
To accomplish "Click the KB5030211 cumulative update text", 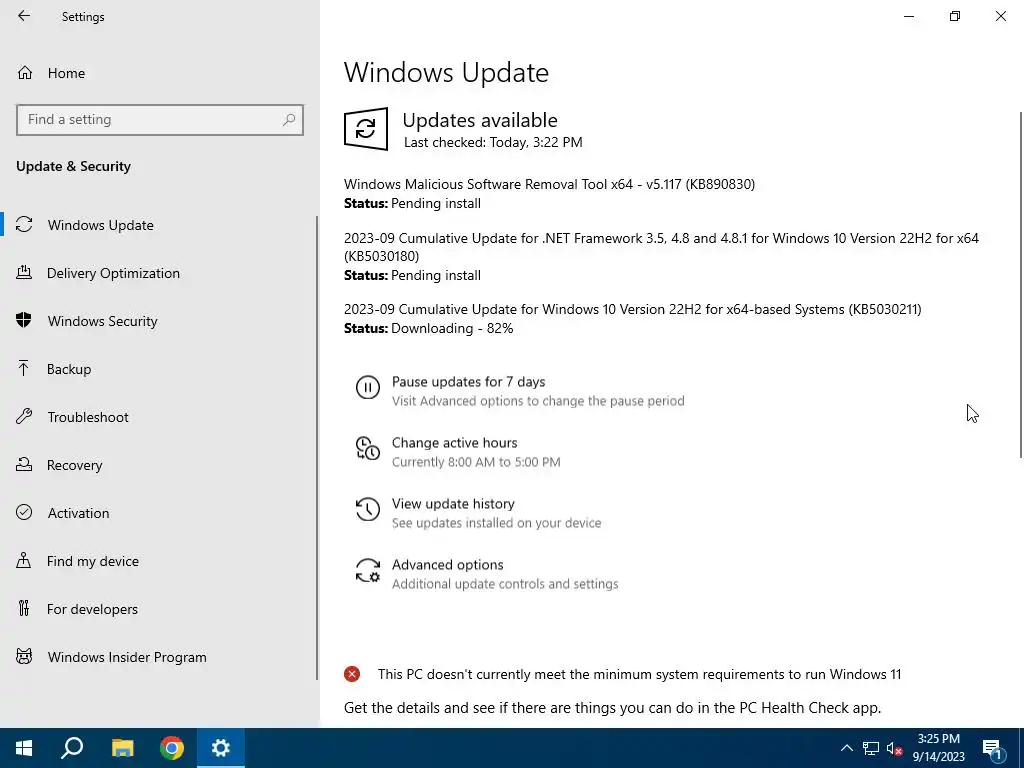I will pyautogui.click(x=632, y=309).
